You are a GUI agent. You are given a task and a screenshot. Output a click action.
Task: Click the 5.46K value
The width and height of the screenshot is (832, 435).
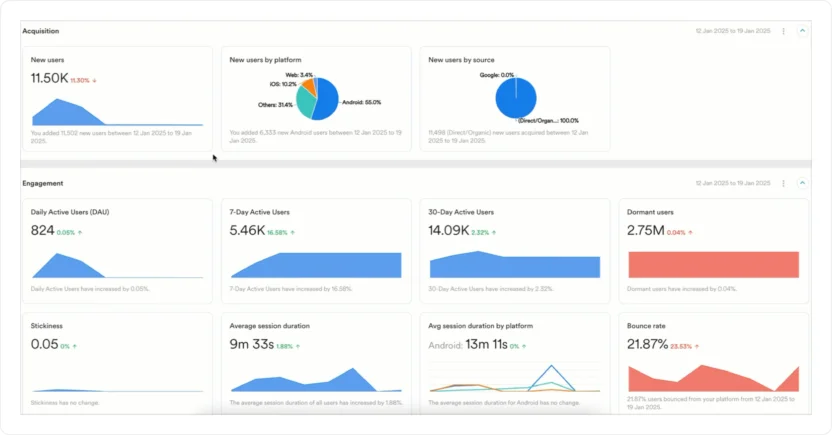[x=247, y=231]
